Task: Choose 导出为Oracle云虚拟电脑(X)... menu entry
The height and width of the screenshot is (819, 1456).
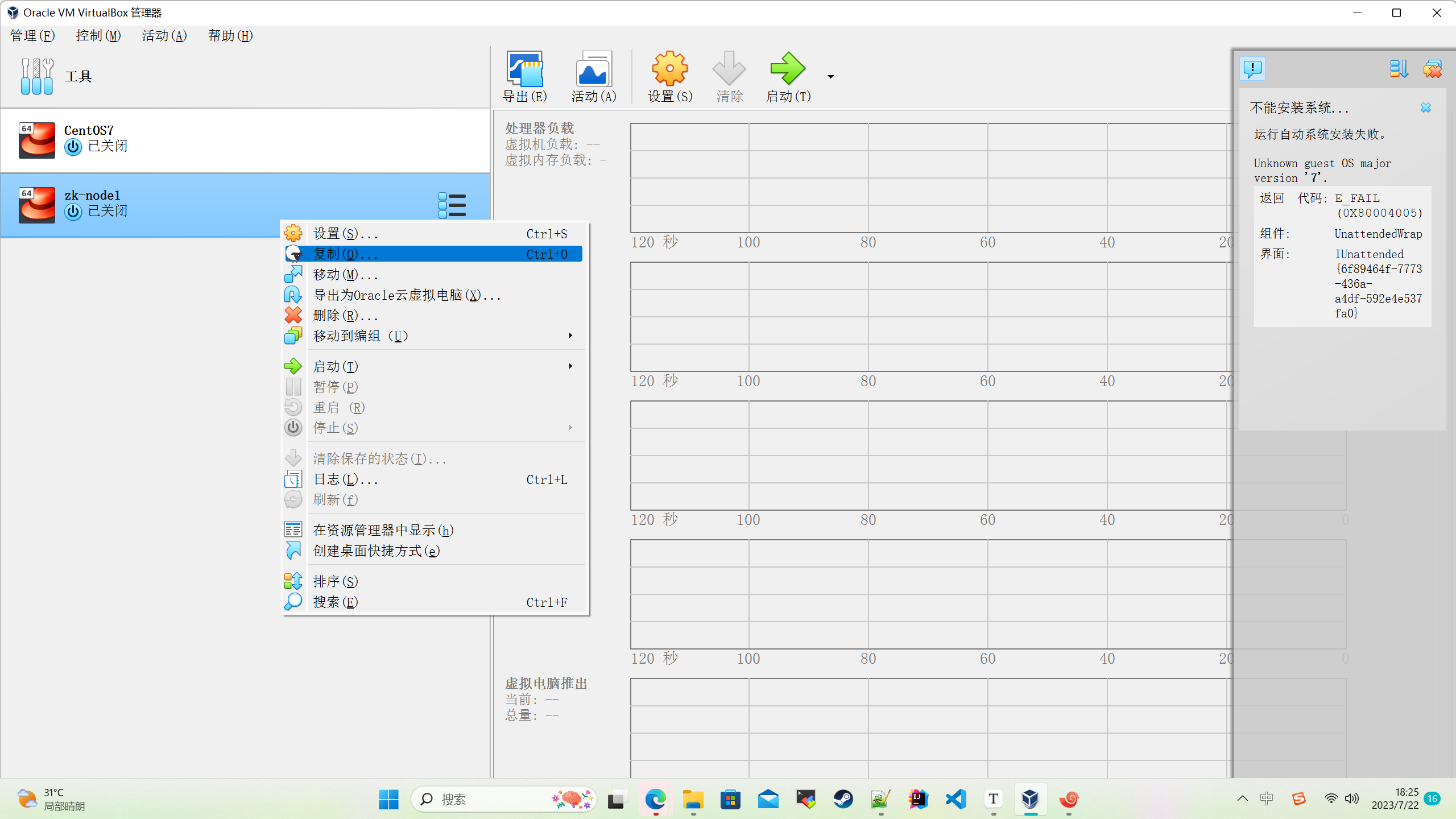Action: click(x=433, y=295)
